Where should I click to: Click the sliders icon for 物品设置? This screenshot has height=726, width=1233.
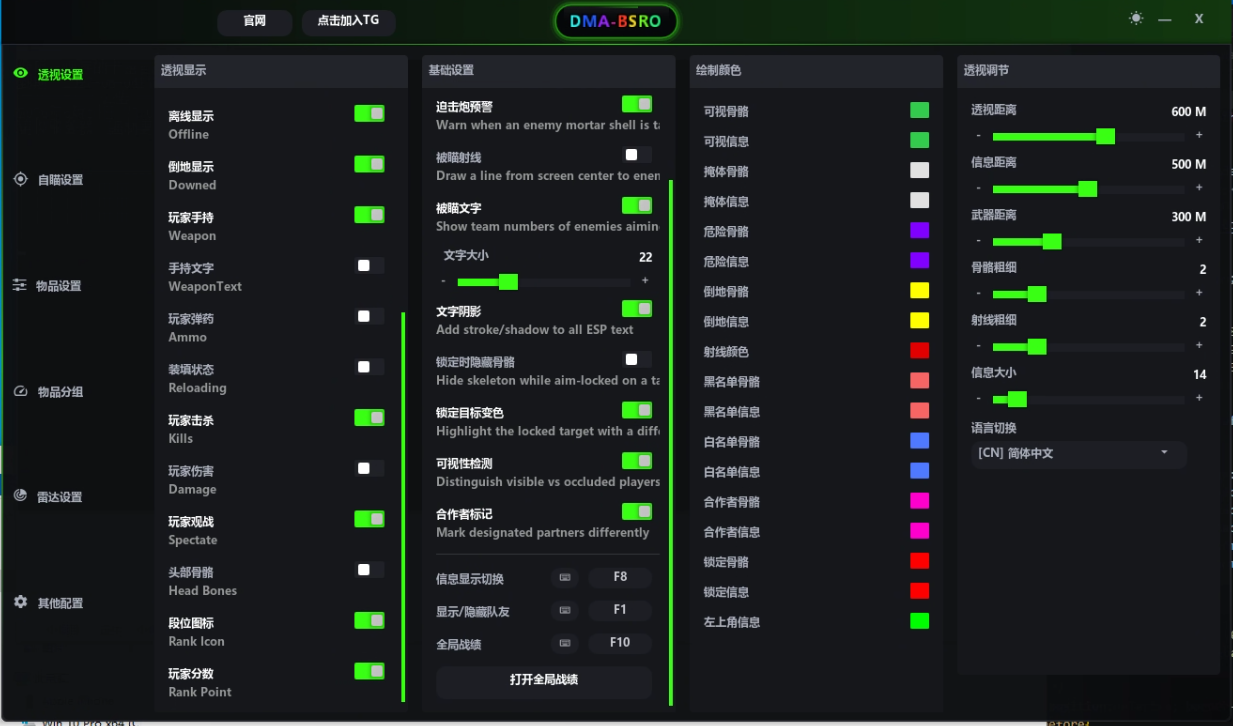click(20, 285)
